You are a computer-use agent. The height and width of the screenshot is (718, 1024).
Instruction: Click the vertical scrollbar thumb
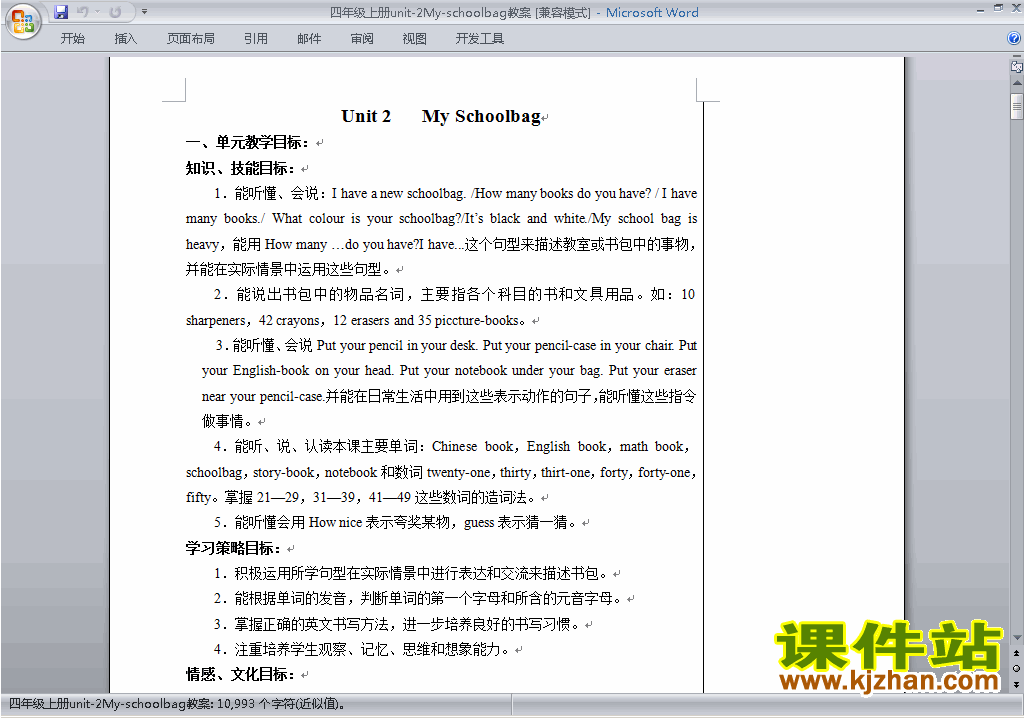1016,106
